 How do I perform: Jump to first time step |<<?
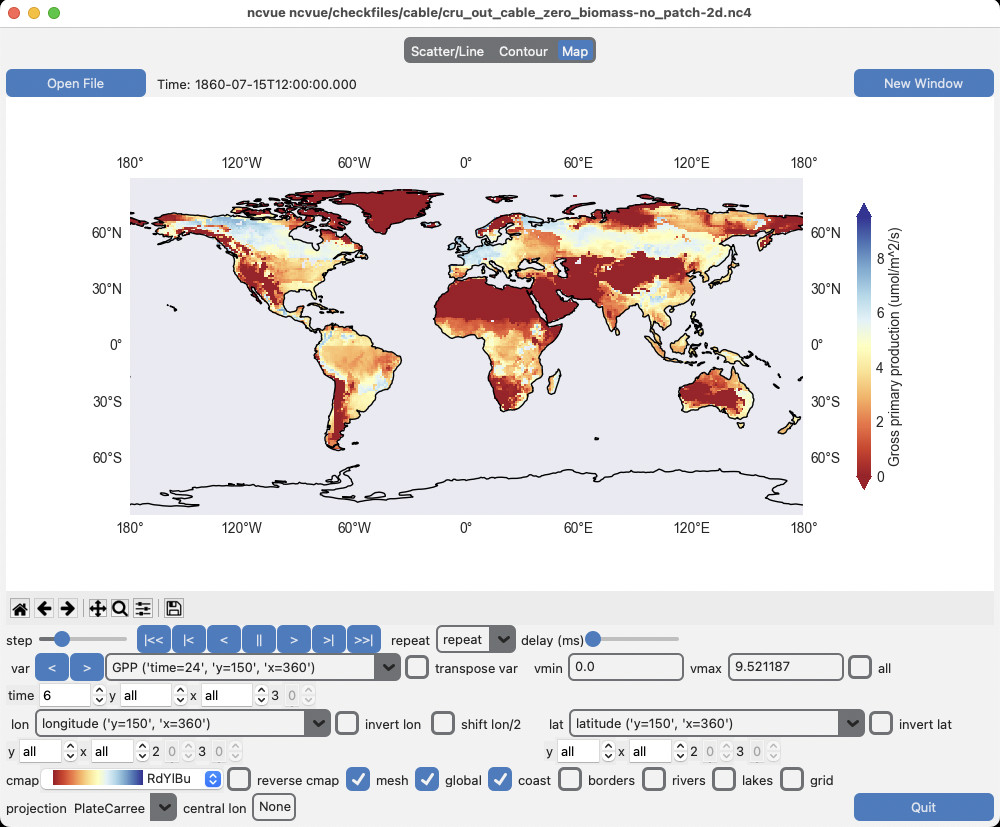pyautogui.click(x=154, y=640)
